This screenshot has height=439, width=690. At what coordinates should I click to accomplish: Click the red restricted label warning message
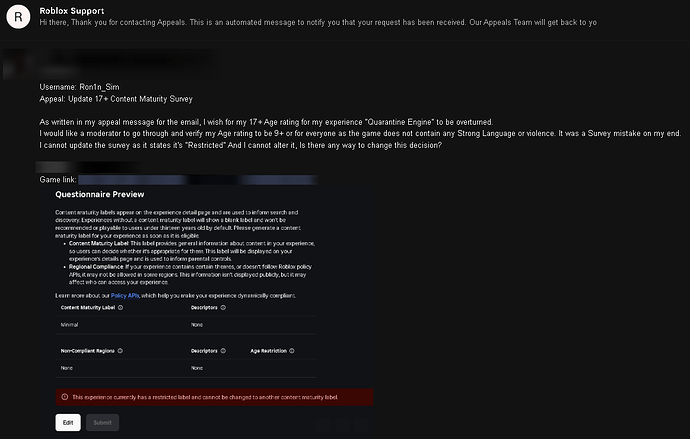205,397
